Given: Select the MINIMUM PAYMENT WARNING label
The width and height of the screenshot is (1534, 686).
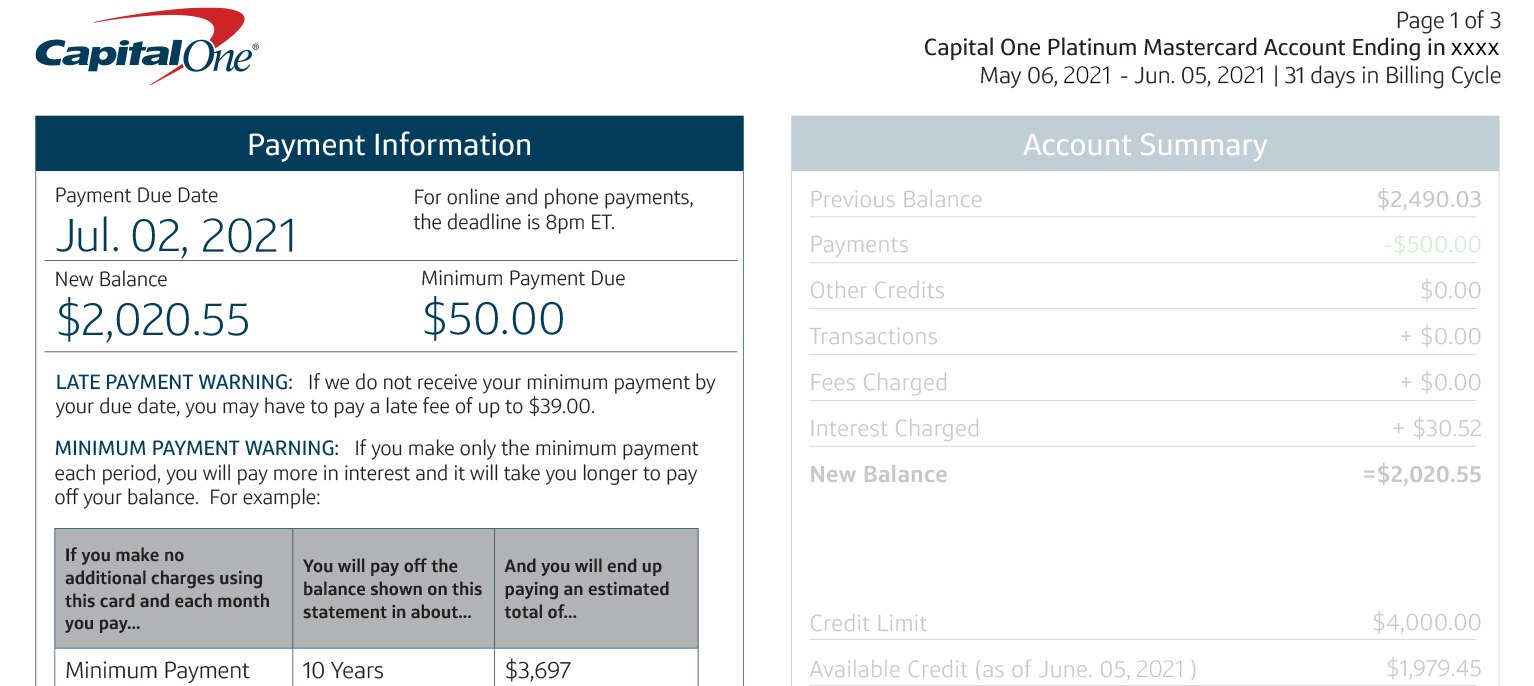Looking at the screenshot, I should pos(197,448).
